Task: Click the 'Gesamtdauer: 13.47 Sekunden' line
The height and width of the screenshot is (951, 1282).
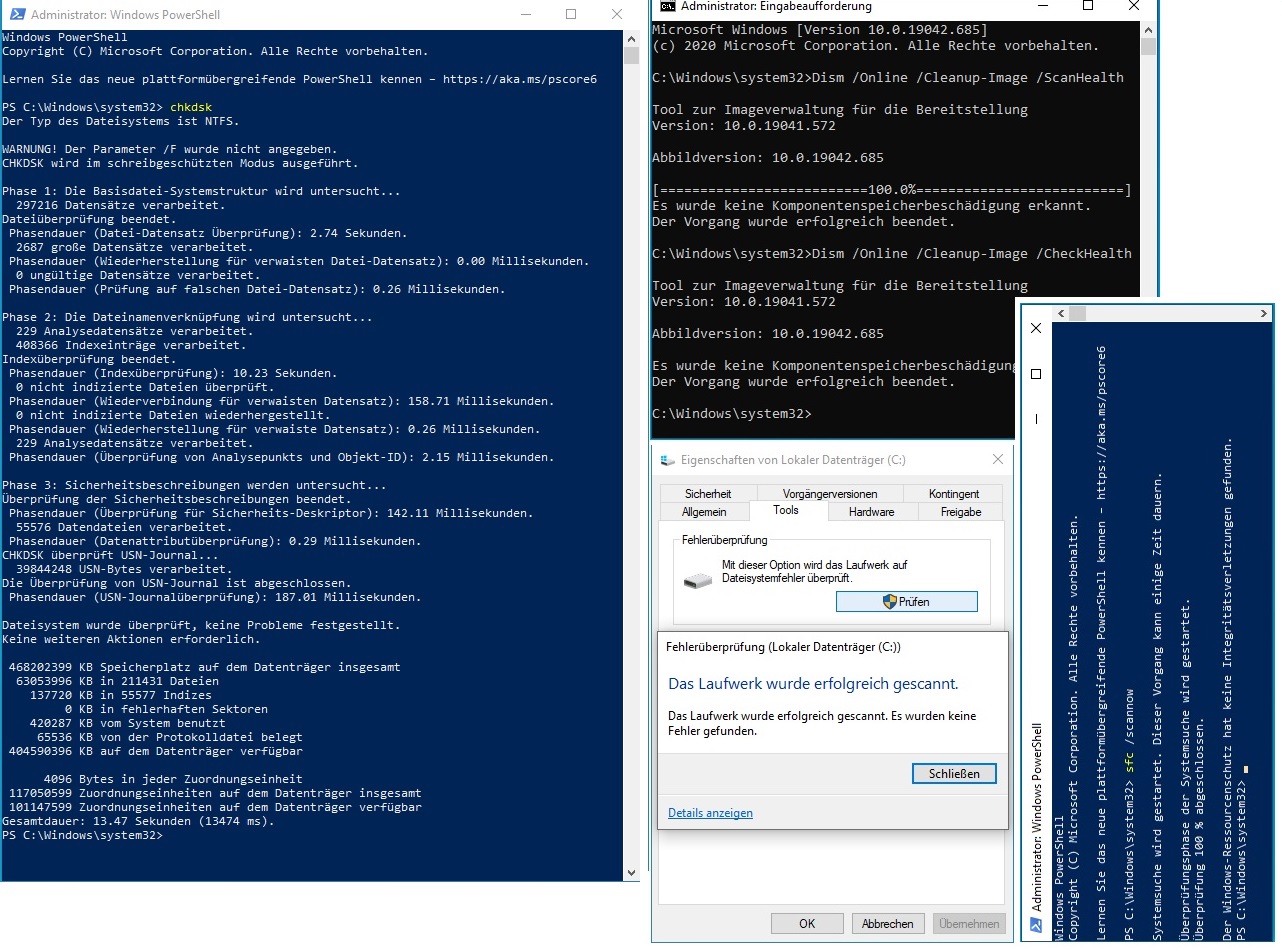Action: pos(138,821)
